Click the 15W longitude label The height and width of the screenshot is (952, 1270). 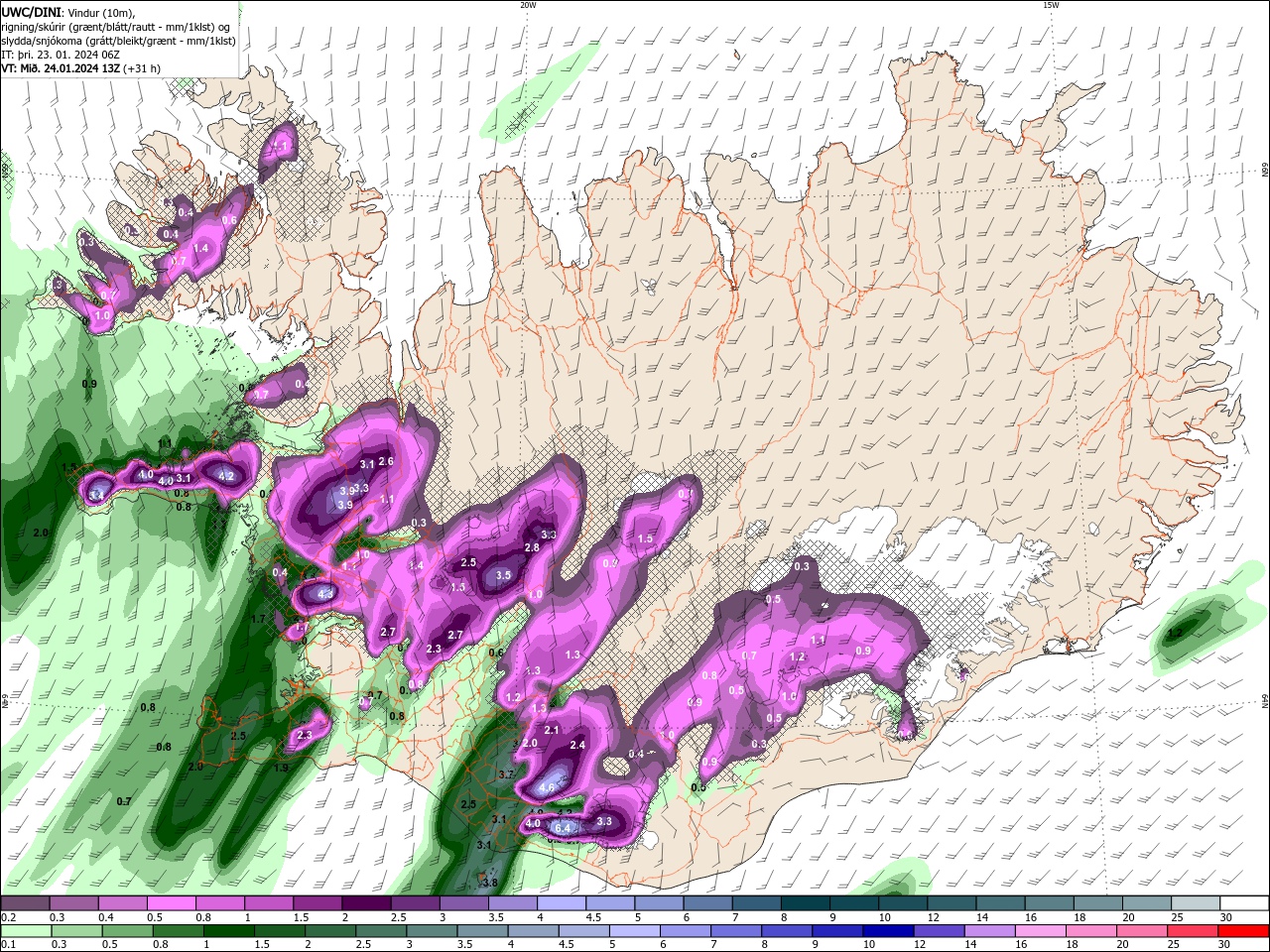(x=1051, y=5)
